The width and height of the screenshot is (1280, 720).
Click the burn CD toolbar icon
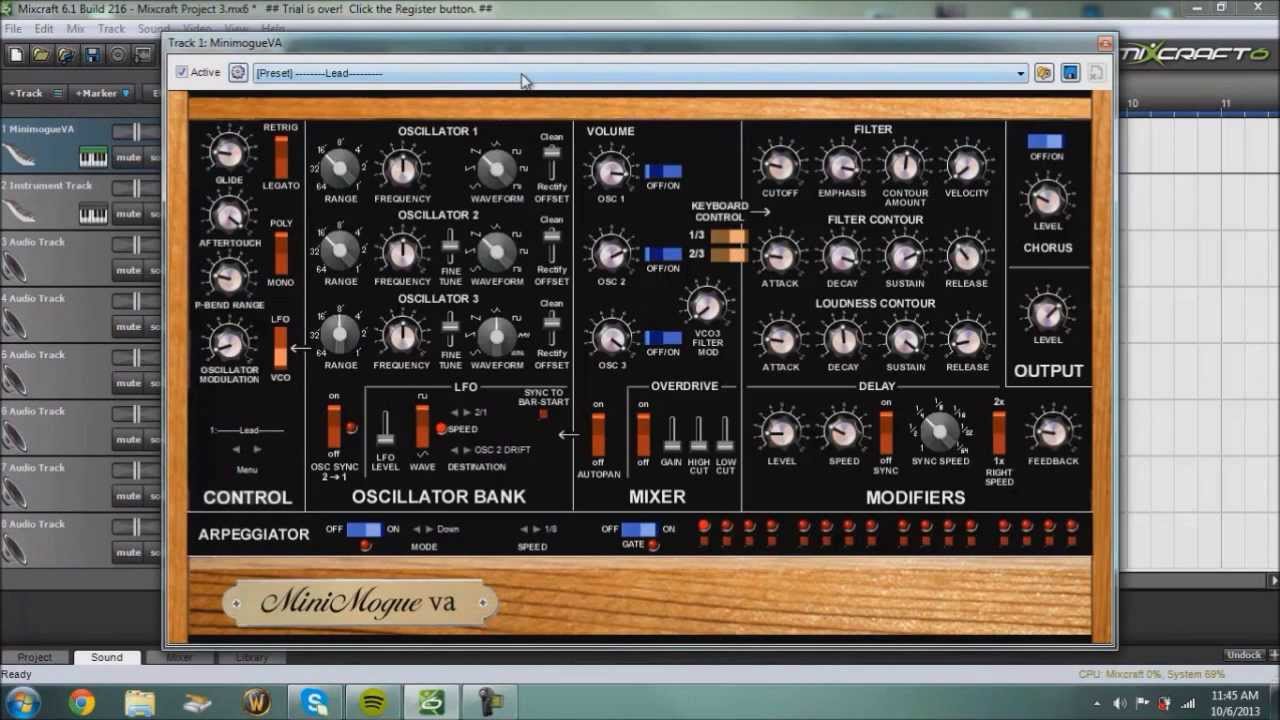pos(117,55)
